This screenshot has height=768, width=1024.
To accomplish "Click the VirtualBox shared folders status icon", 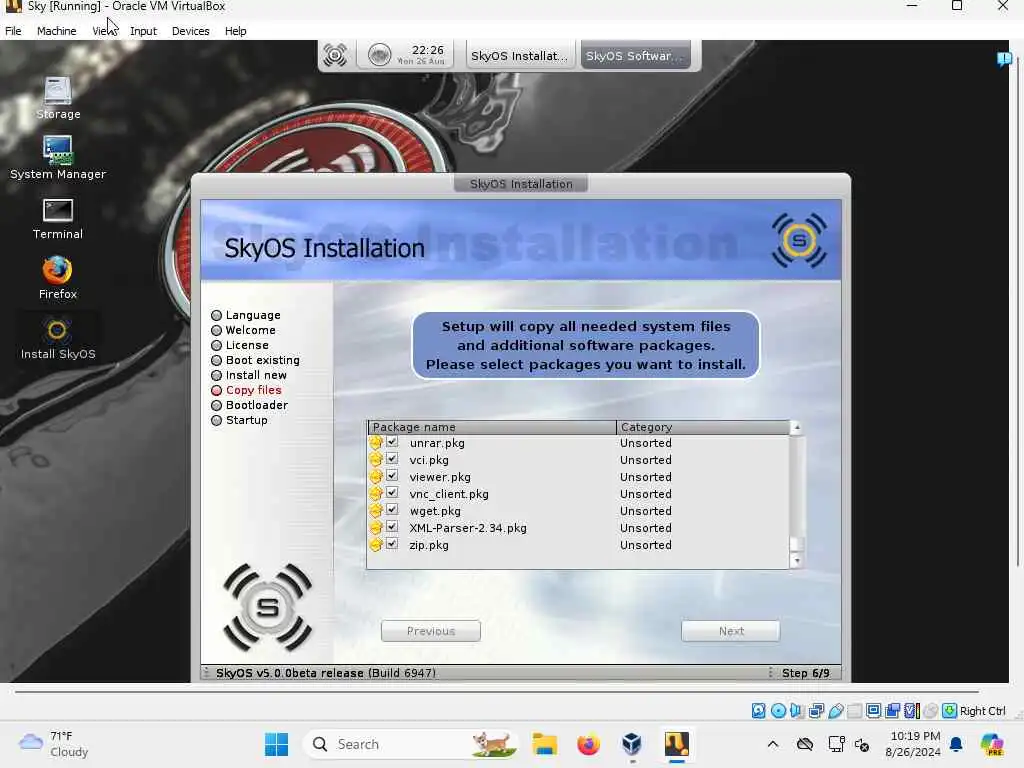I will (855, 711).
